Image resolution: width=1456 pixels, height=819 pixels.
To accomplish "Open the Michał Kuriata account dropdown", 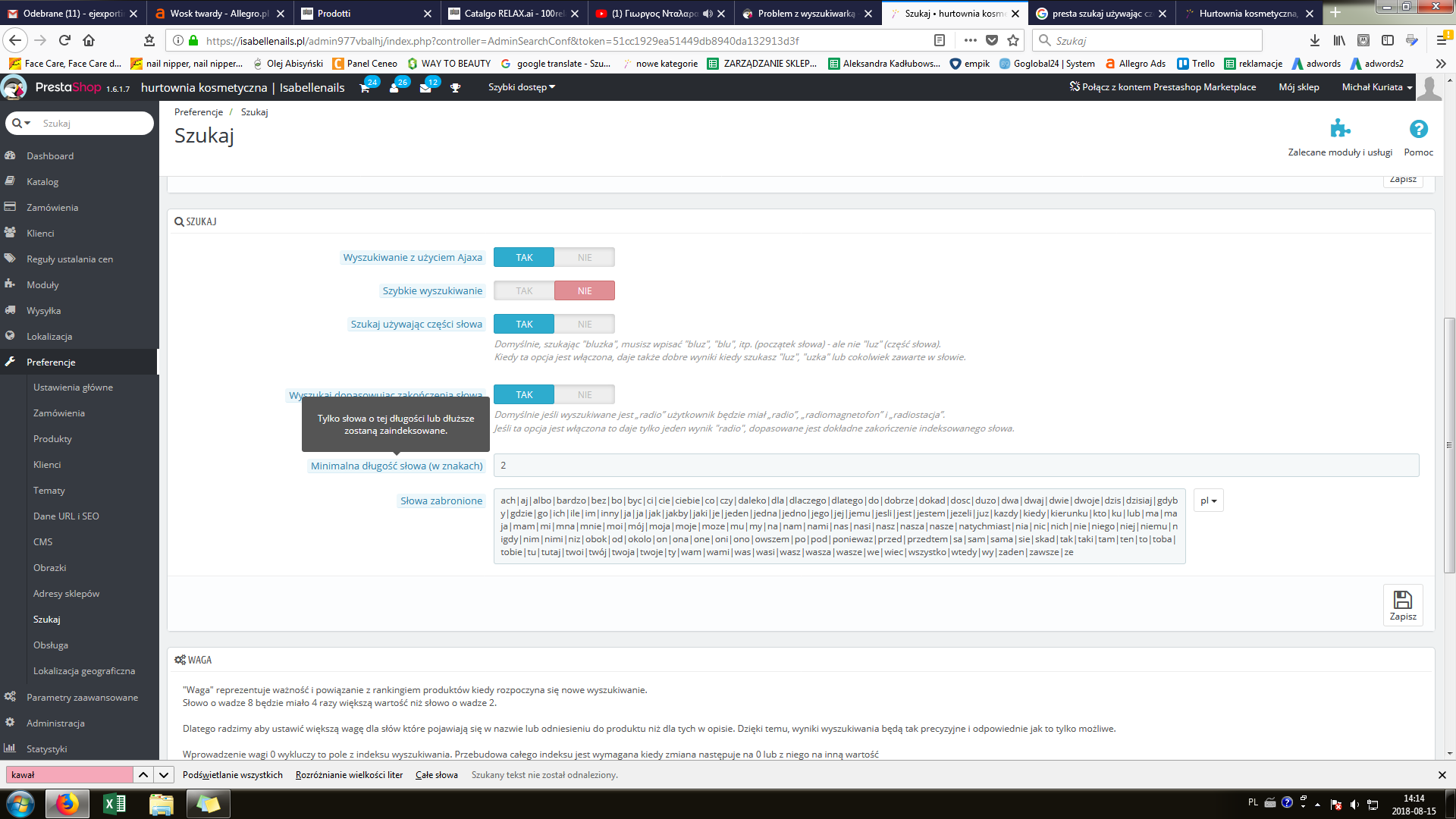I will coord(1376,87).
